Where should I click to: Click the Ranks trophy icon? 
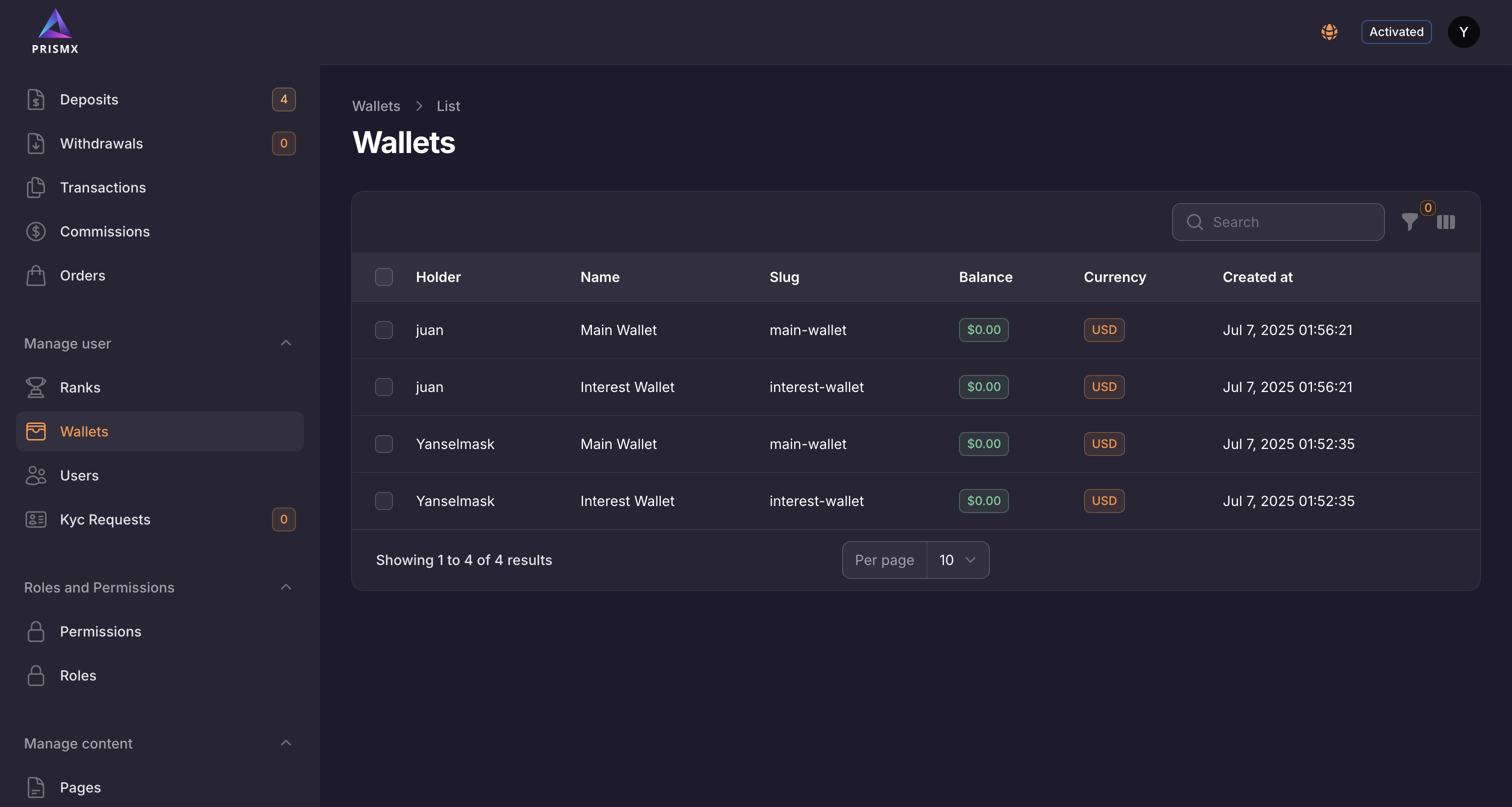coord(36,387)
